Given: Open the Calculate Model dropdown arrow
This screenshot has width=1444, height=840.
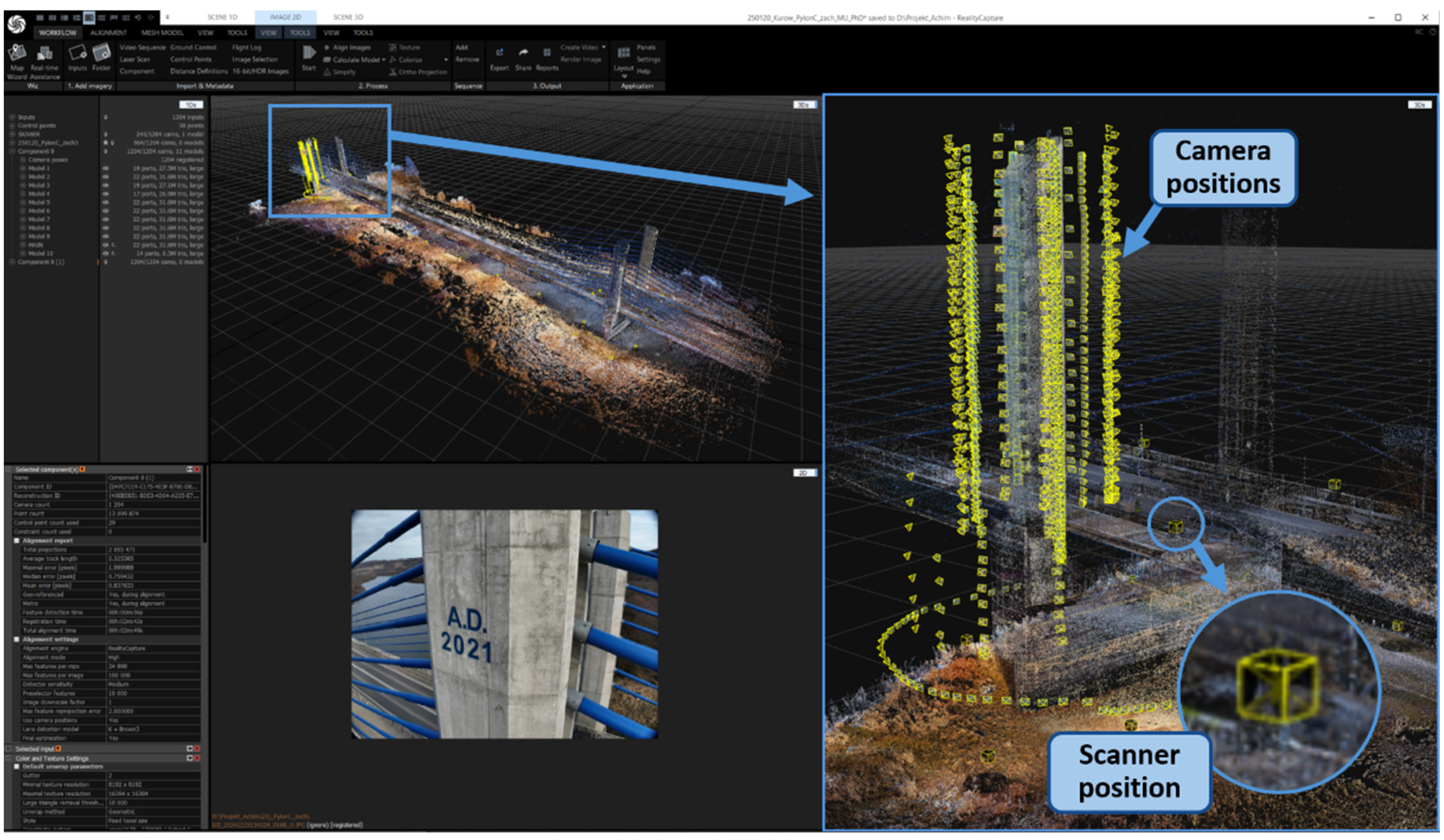Looking at the screenshot, I should [x=383, y=60].
